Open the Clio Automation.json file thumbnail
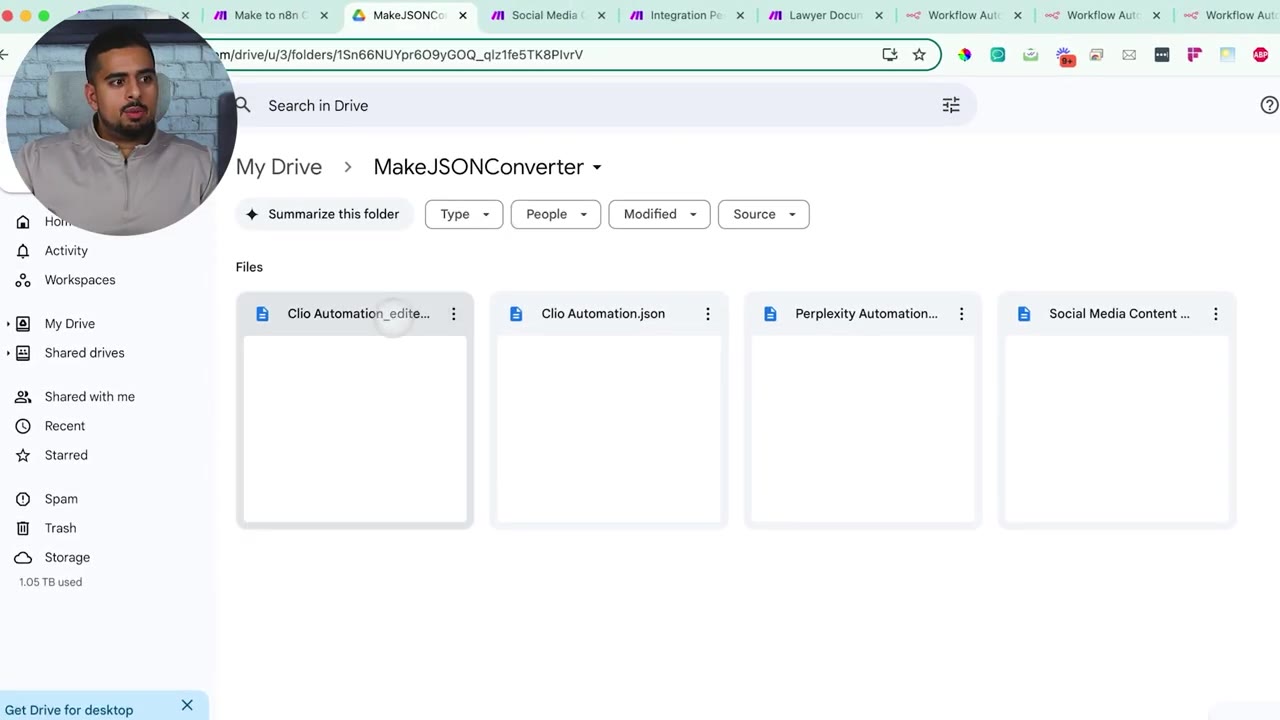 pos(609,430)
